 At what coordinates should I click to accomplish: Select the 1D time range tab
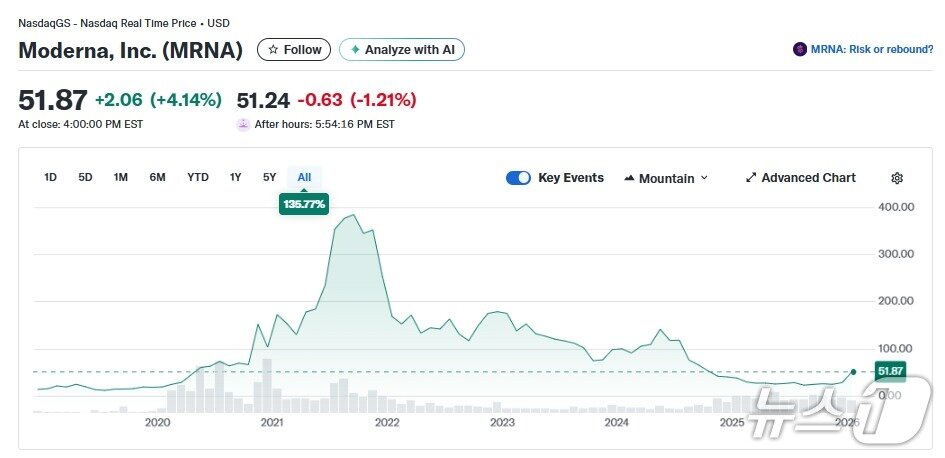(x=51, y=177)
